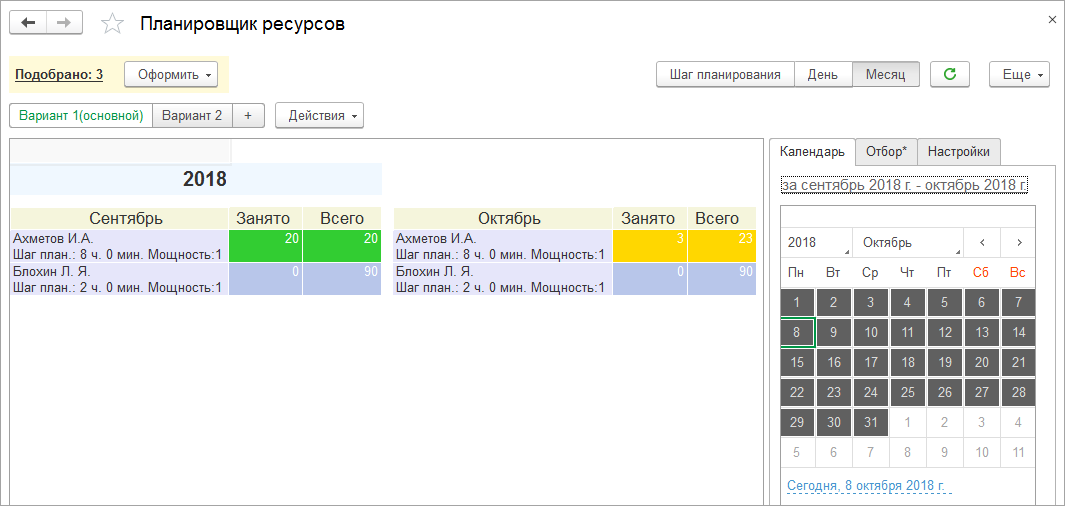The height and width of the screenshot is (506, 1065).
Task: Click the Занято header under Октябрь
Action: click(650, 218)
